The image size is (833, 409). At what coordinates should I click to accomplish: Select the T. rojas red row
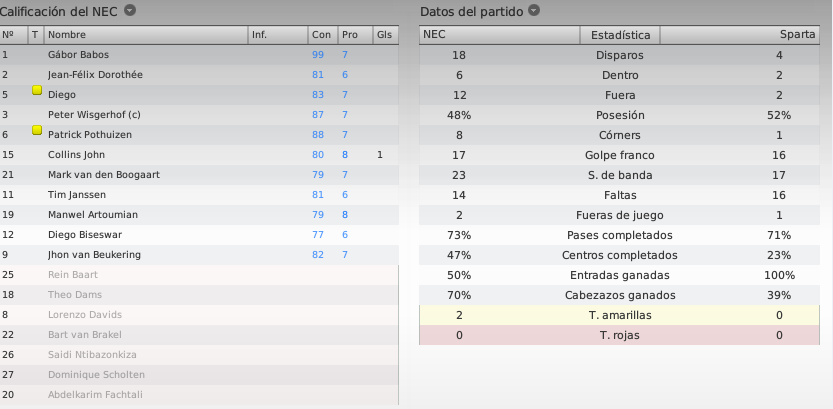[x=619, y=335]
